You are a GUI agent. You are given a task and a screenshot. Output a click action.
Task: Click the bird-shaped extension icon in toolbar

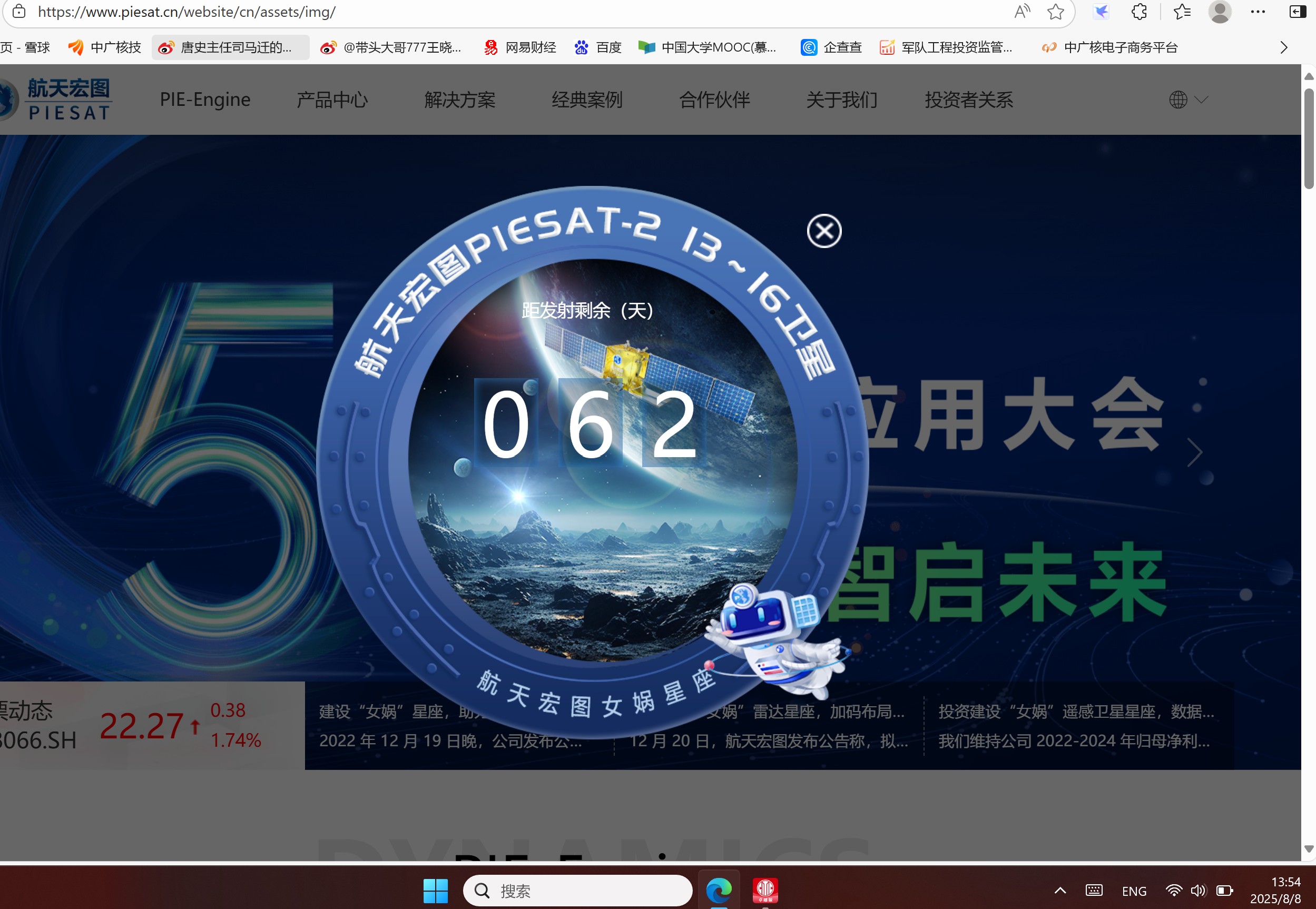[x=1101, y=12]
